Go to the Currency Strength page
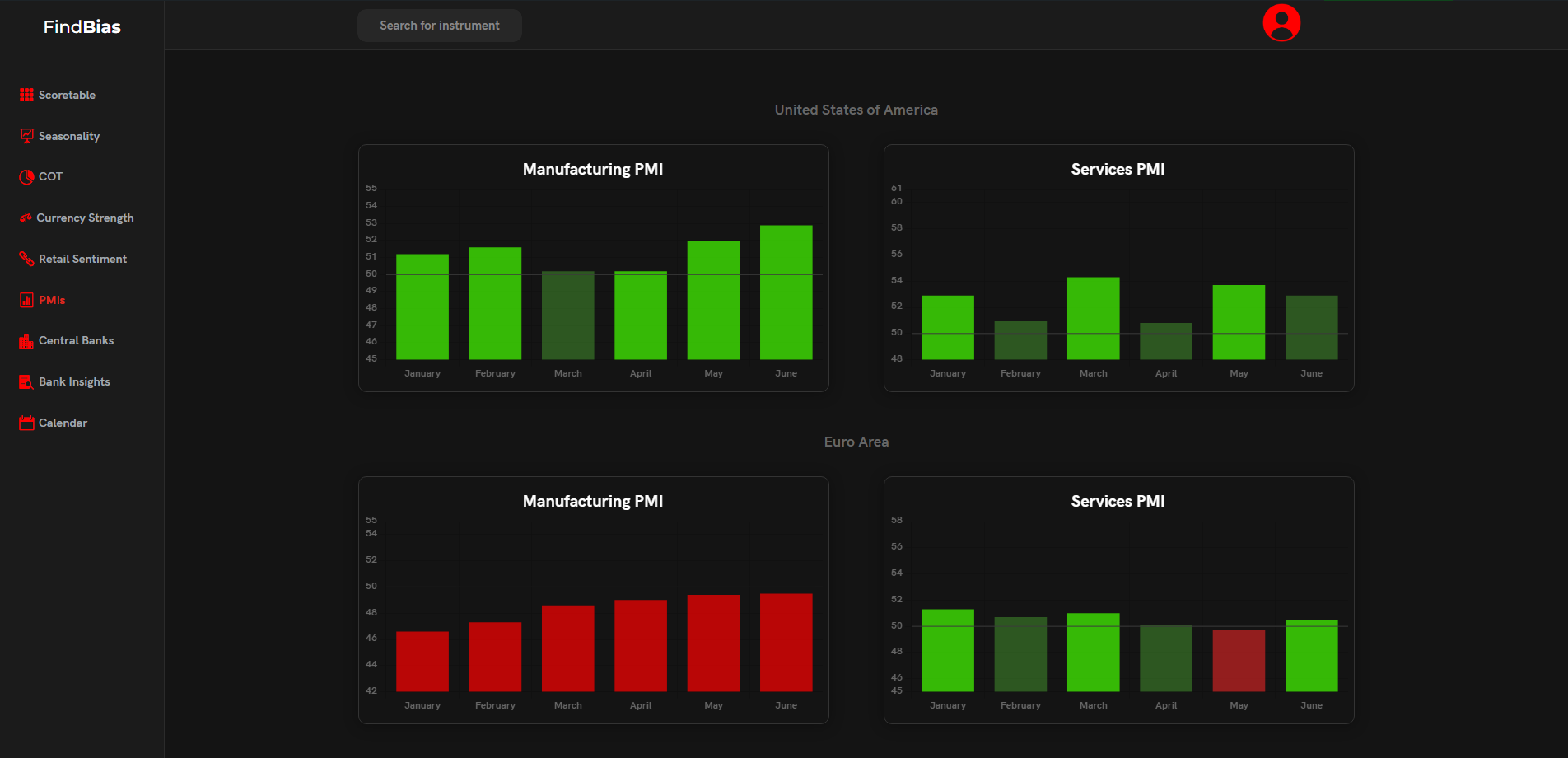The width and height of the screenshot is (1568, 758). point(85,218)
